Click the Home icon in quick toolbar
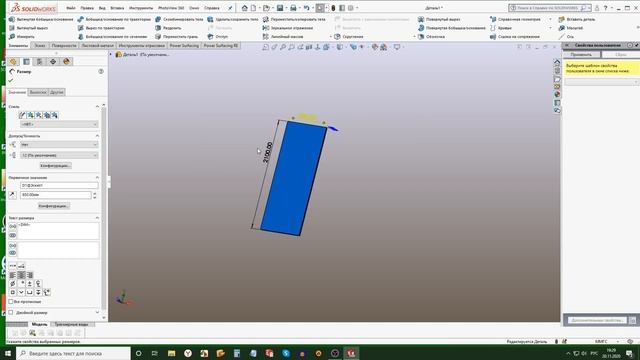Viewport: 640px width, 360px height. (244, 8)
